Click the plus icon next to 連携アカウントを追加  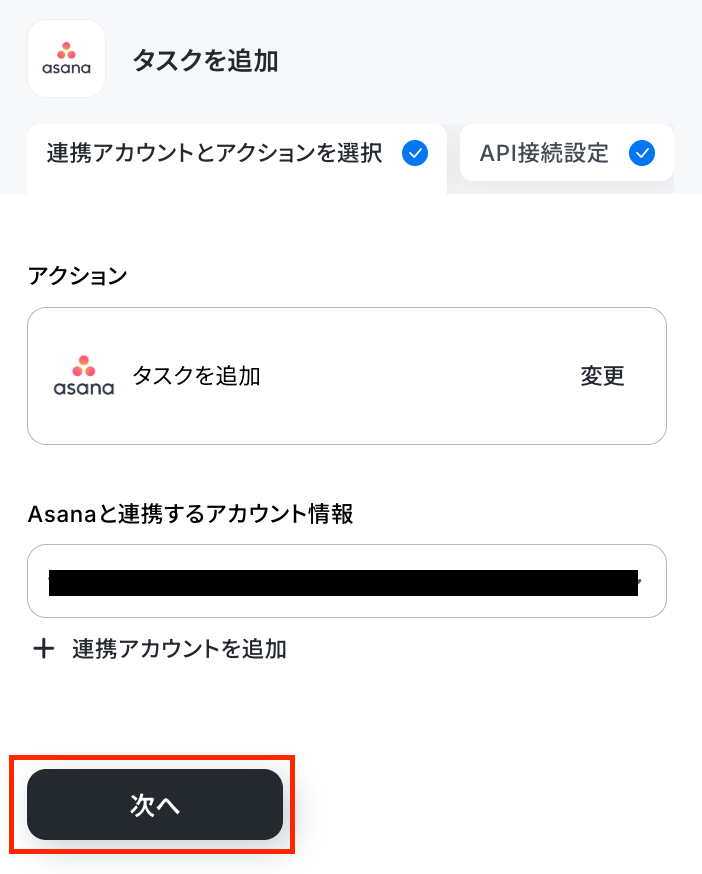pos(43,649)
